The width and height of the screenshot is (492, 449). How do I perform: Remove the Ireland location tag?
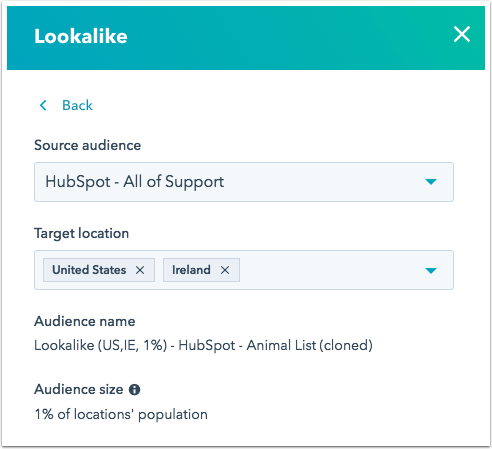click(225, 270)
